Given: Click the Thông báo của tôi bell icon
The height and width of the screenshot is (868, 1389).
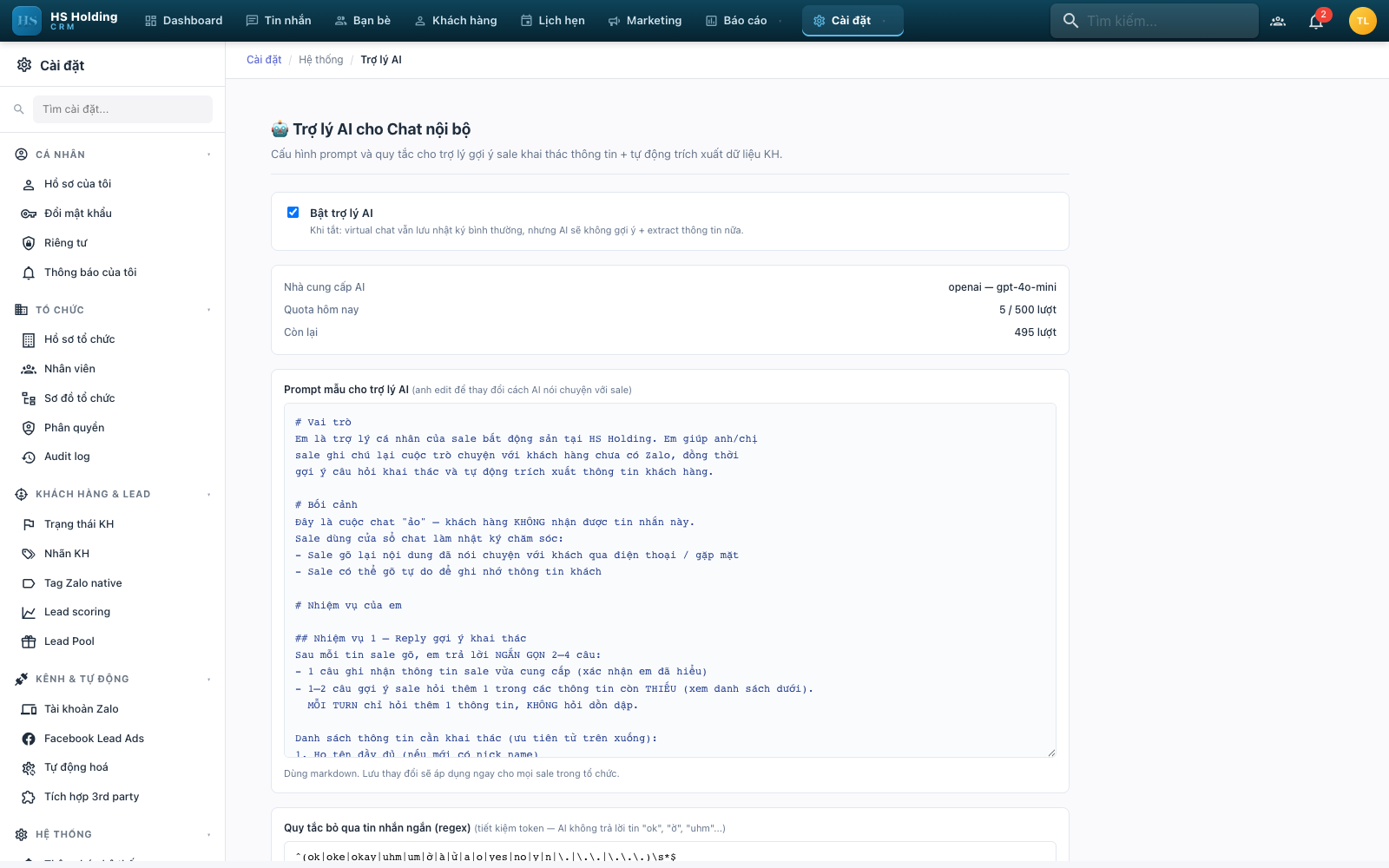Looking at the screenshot, I should [29, 273].
